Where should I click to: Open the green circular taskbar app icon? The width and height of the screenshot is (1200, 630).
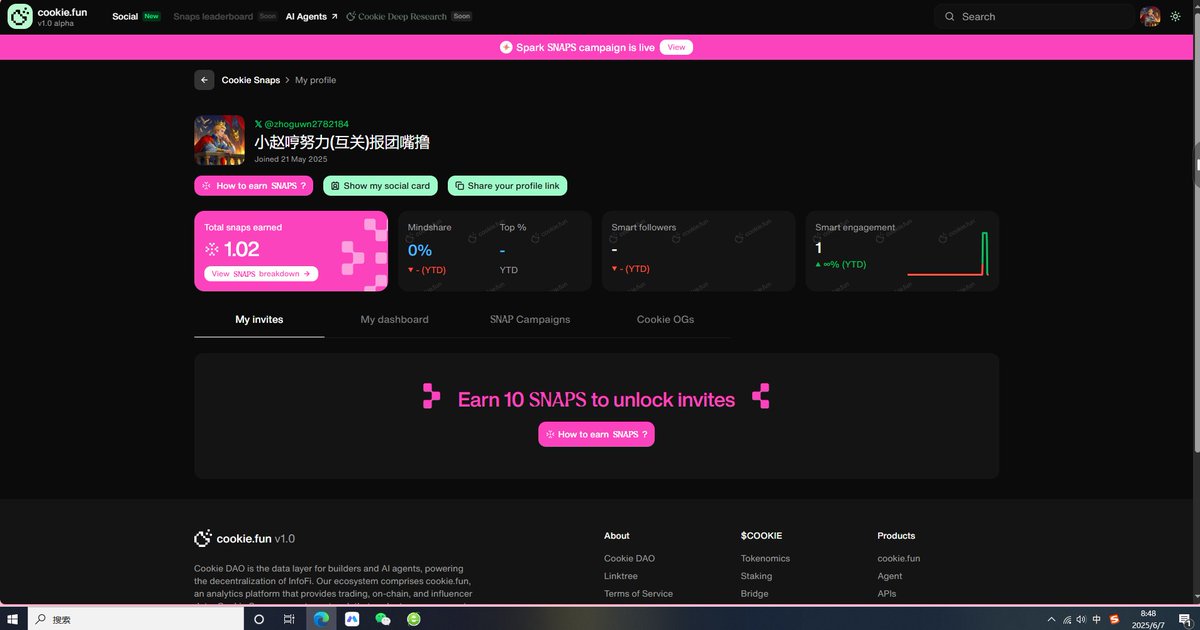pyautogui.click(x=413, y=619)
